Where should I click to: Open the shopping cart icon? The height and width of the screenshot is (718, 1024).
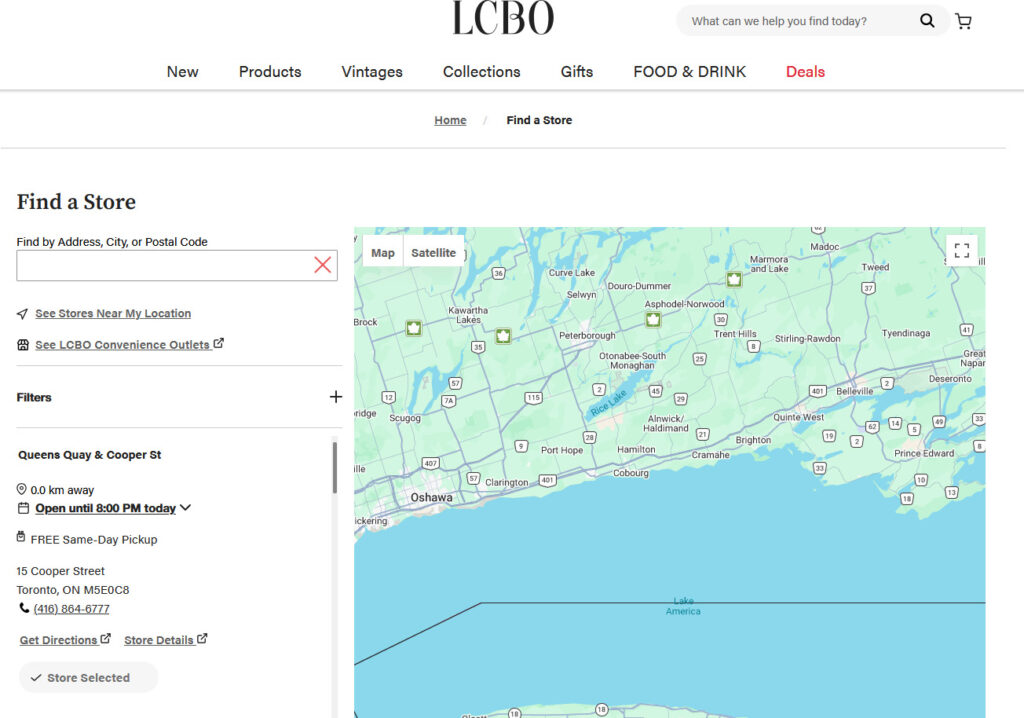click(x=963, y=22)
